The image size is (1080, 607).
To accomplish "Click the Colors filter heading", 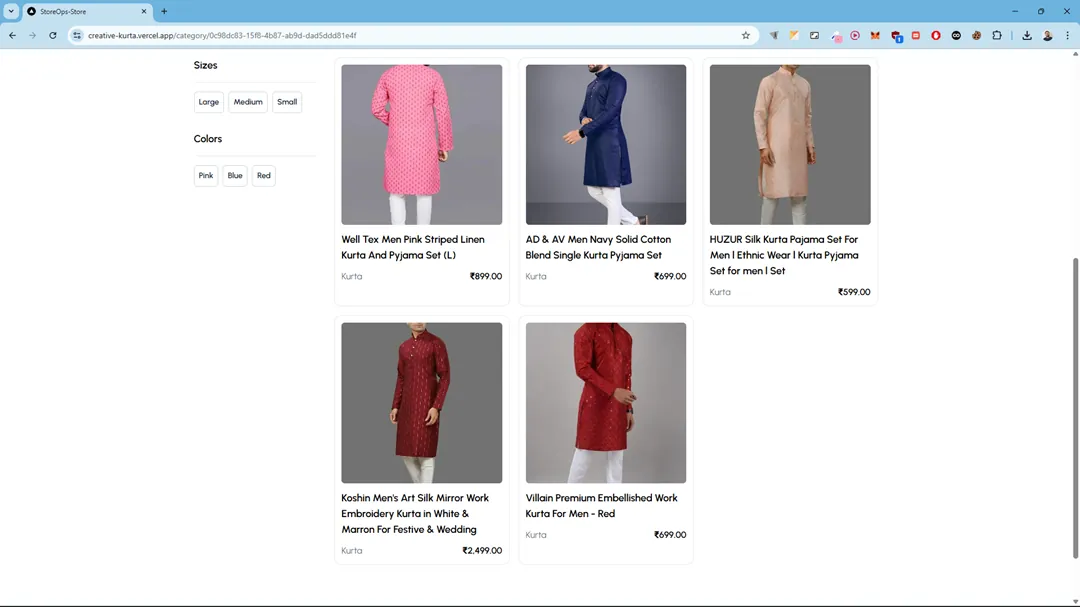I will pyautogui.click(x=207, y=139).
